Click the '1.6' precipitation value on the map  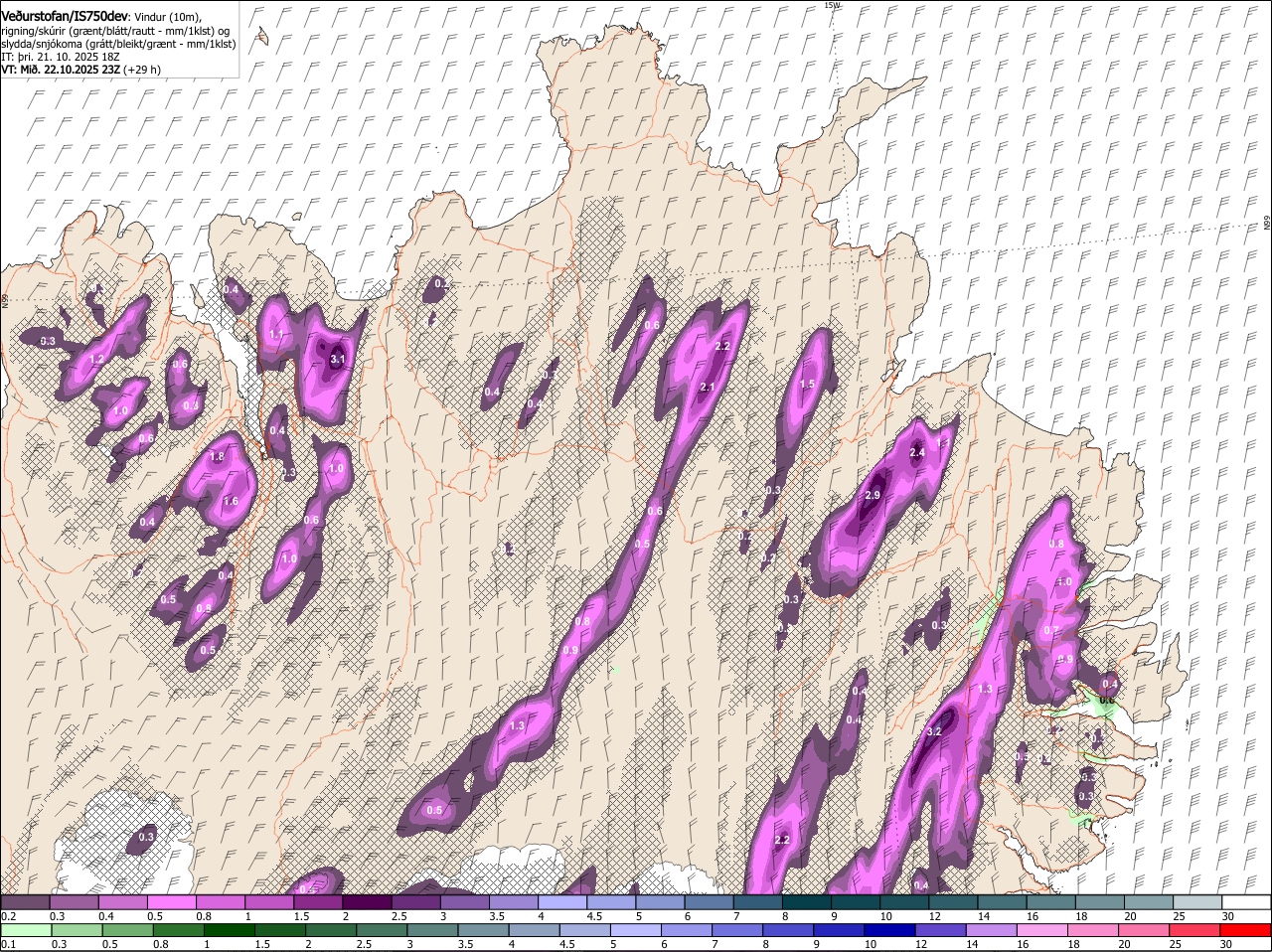point(231,502)
